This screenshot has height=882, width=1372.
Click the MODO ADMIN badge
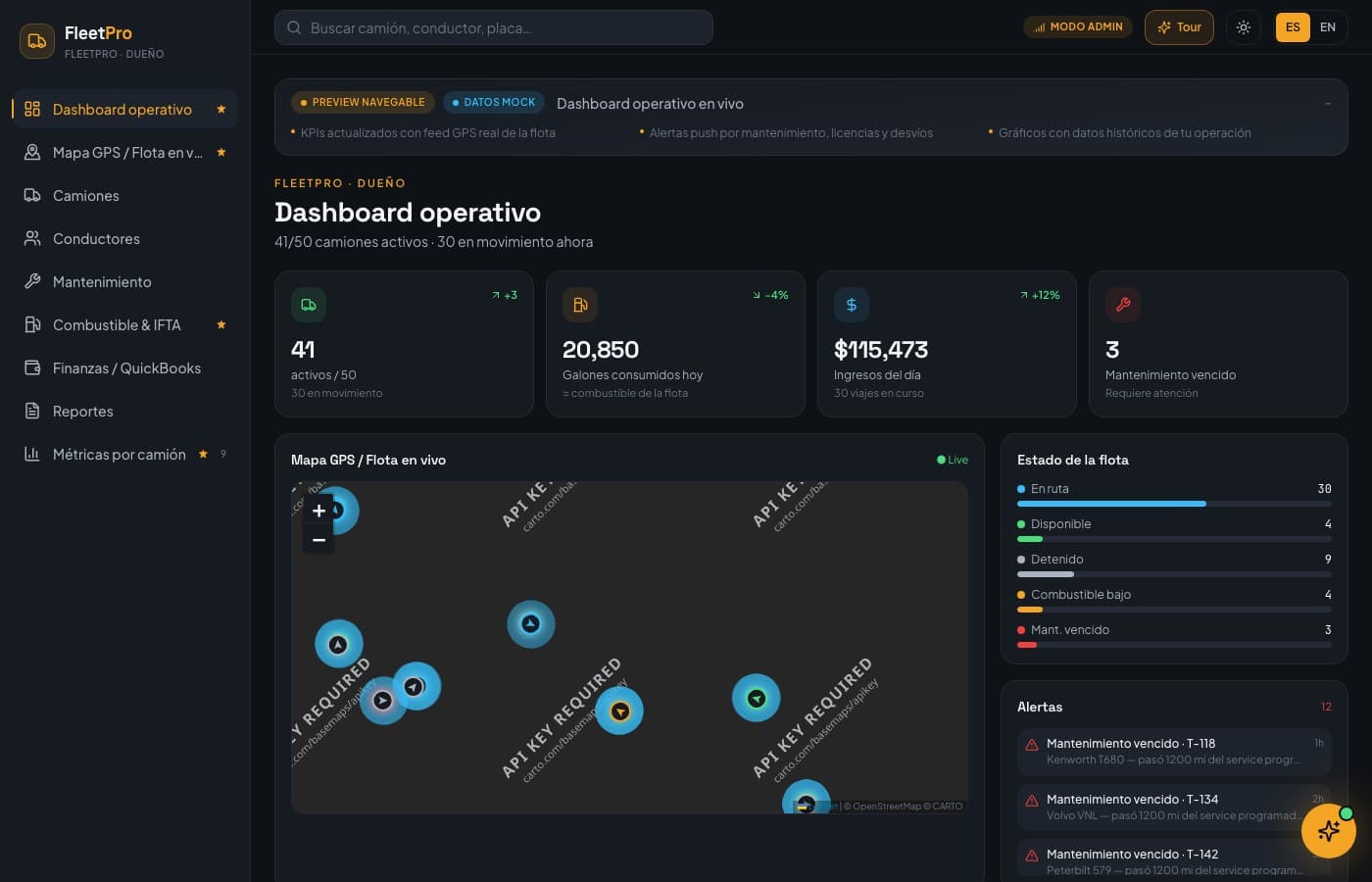[1078, 27]
